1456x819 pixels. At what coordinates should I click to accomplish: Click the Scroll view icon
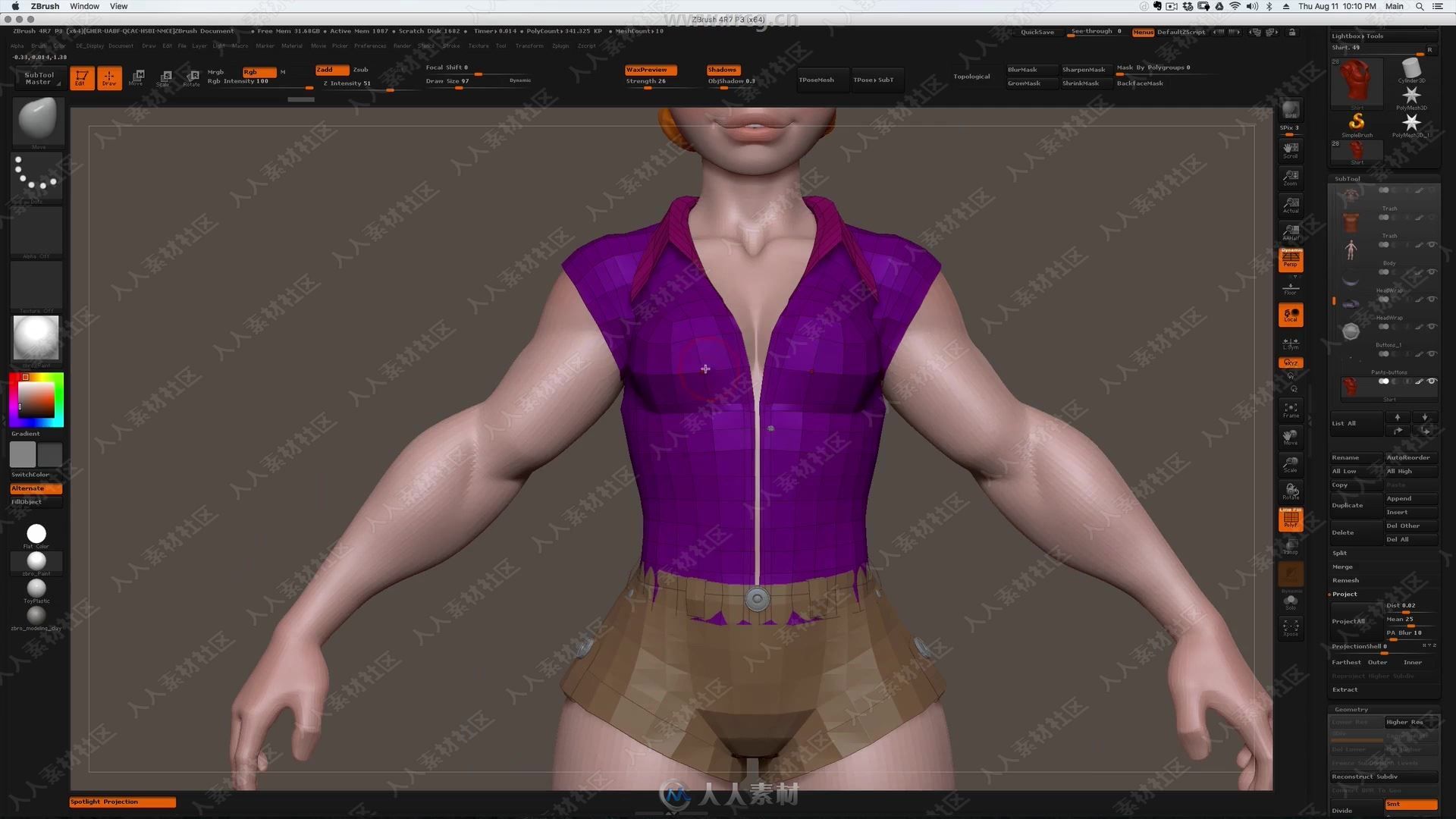(x=1291, y=150)
